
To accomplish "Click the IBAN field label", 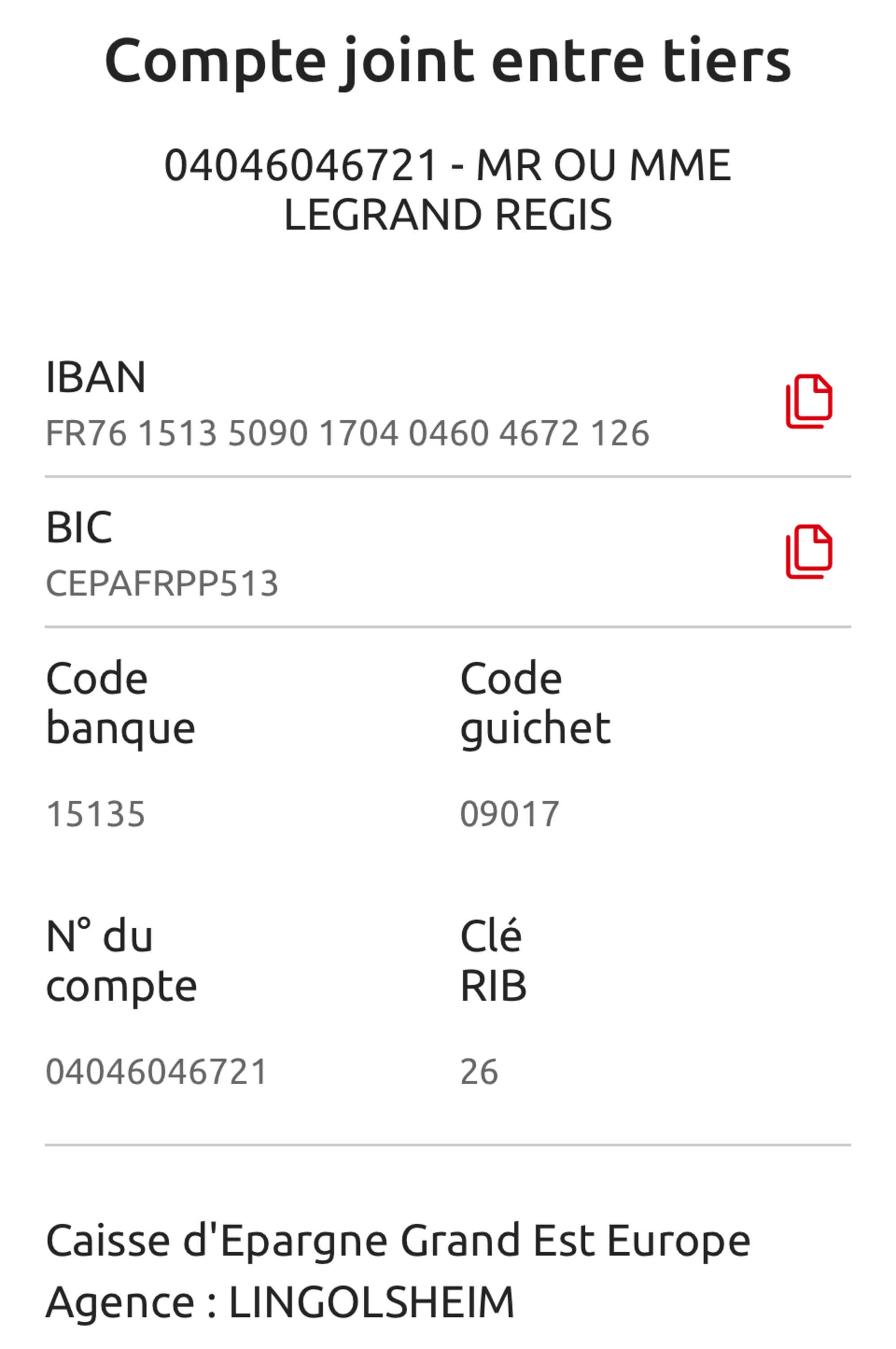I will pyautogui.click(x=96, y=377).
